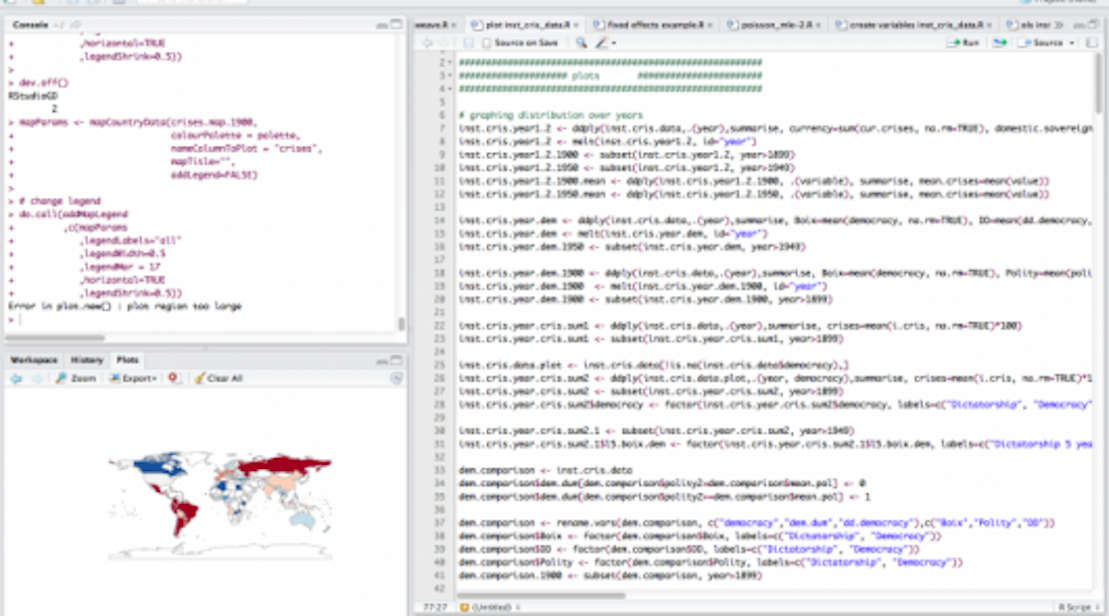Open the code tools wand dropdown arrow

pyautogui.click(x=614, y=43)
